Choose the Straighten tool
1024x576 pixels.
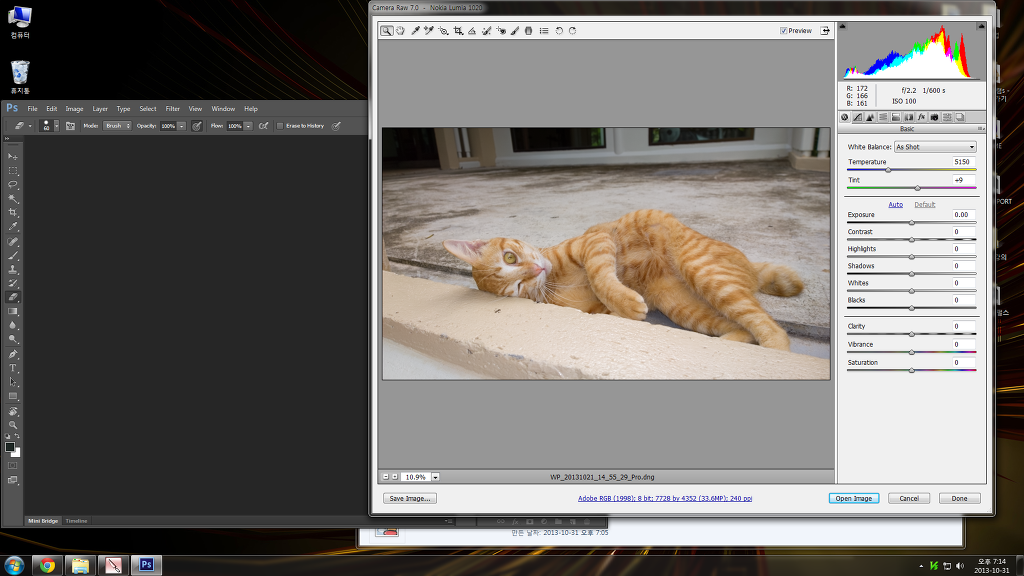coord(472,31)
